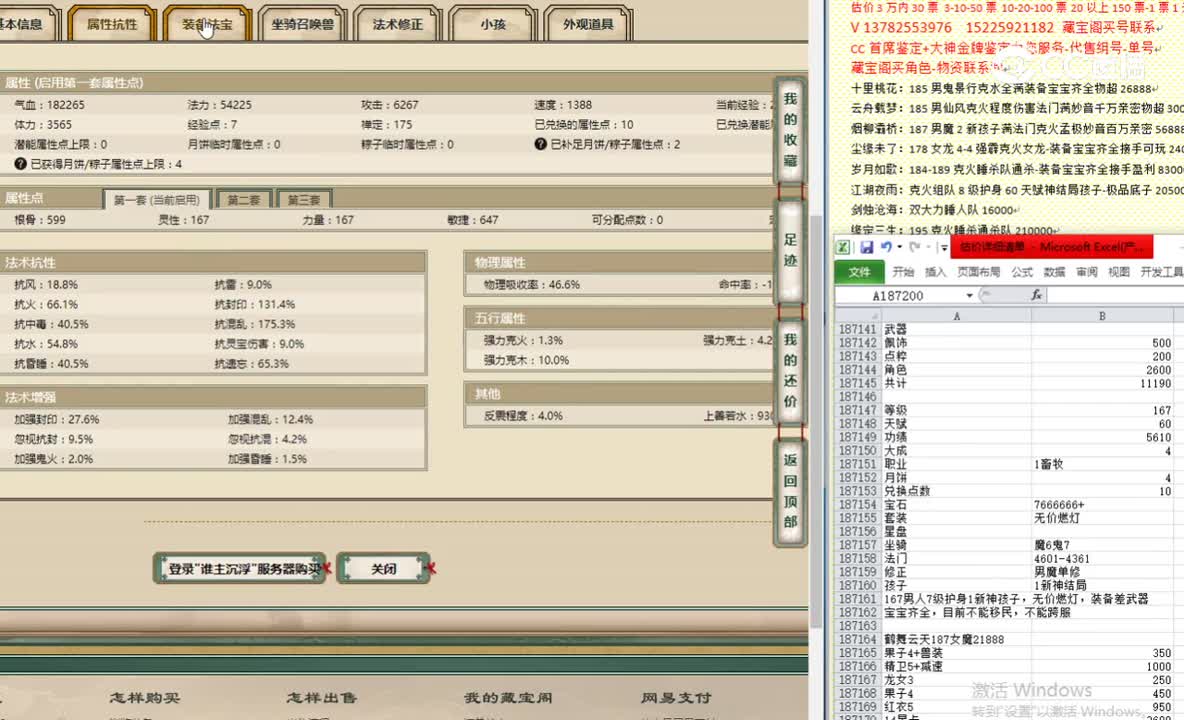Click the Excel save icon

tap(866, 247)
